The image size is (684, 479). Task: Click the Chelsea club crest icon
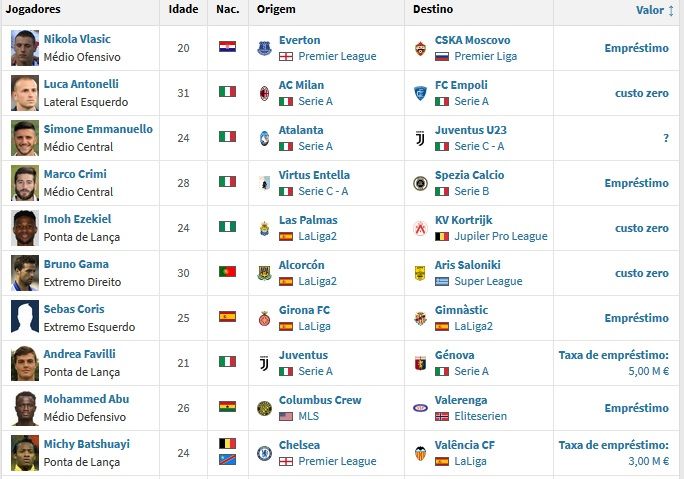click(264, 453)
